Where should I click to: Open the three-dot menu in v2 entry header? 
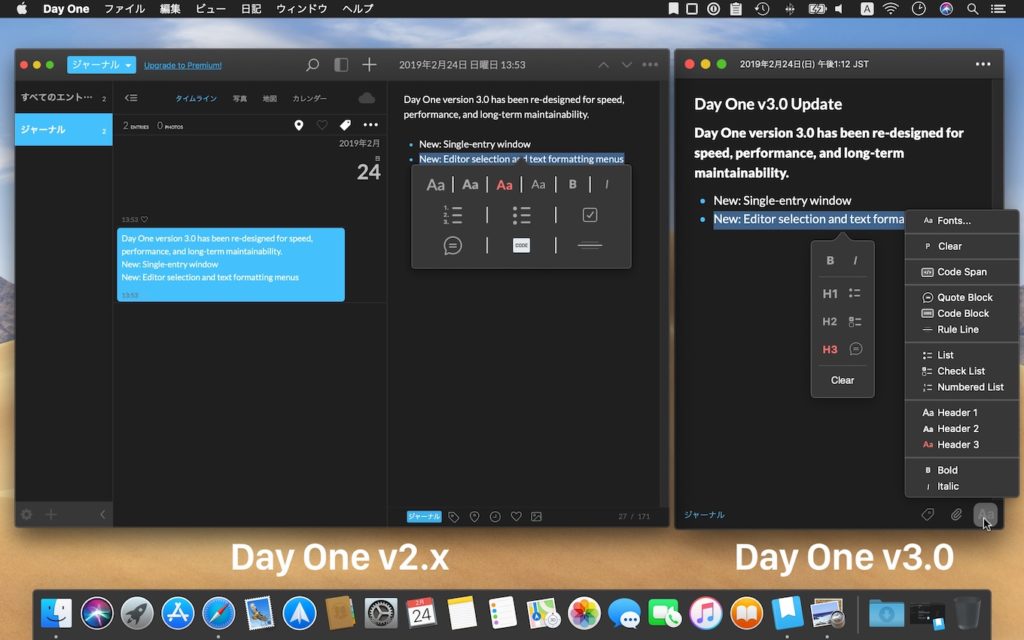tap(650, 65)
